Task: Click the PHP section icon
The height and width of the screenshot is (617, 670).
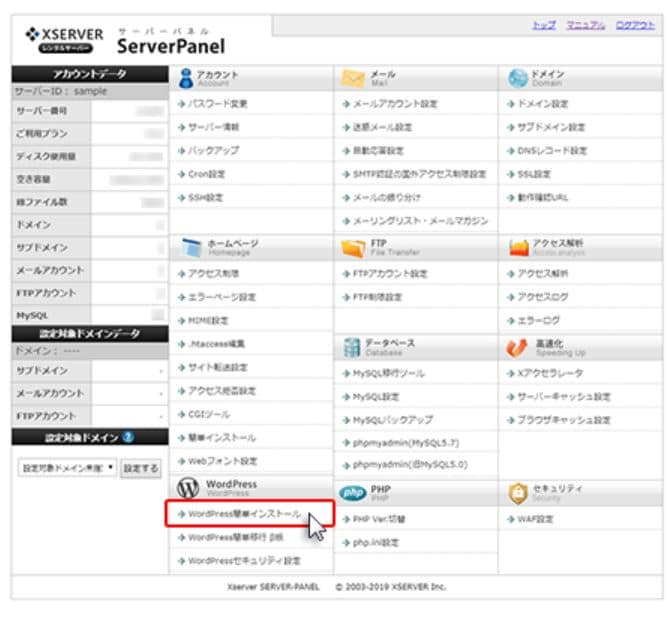Action: click(x=352, y=492)
